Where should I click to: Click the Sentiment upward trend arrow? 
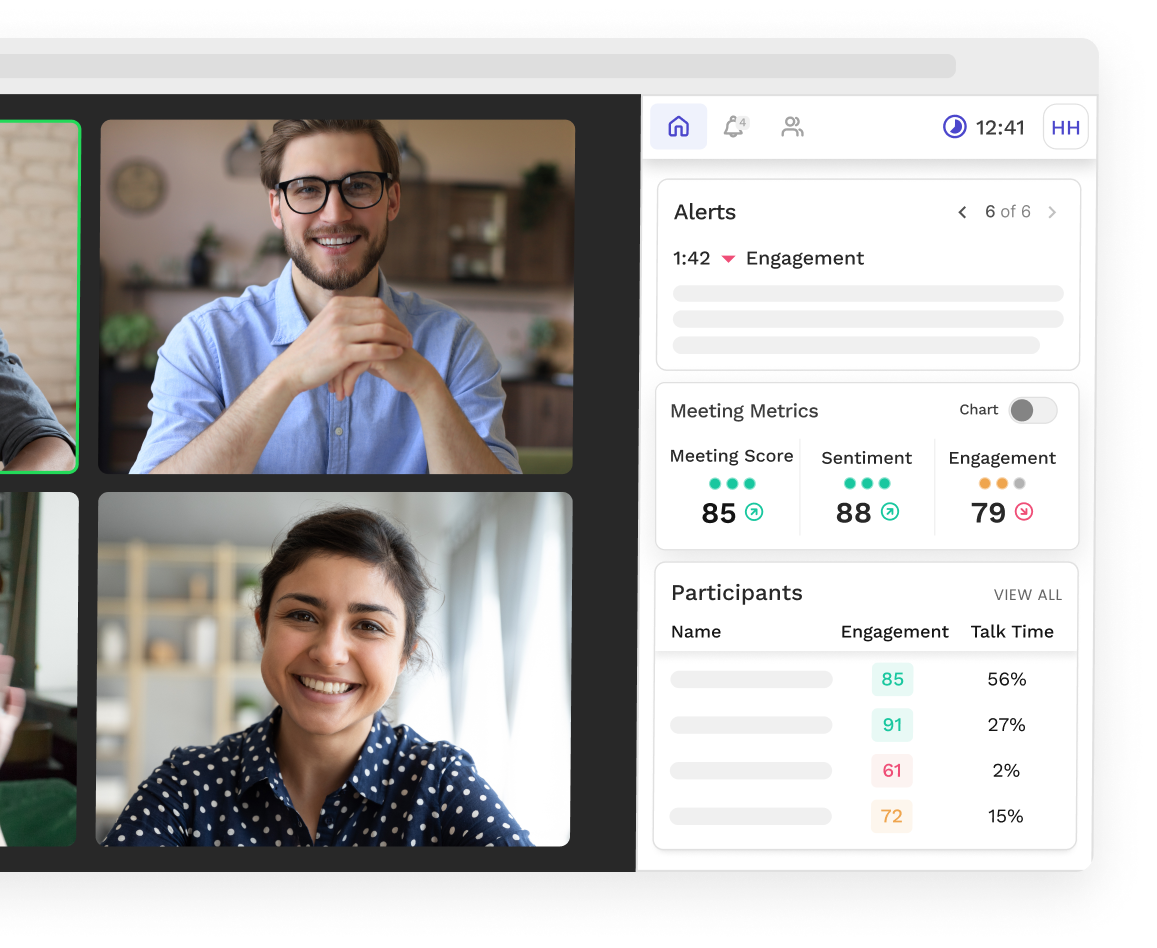click(889, 512)
